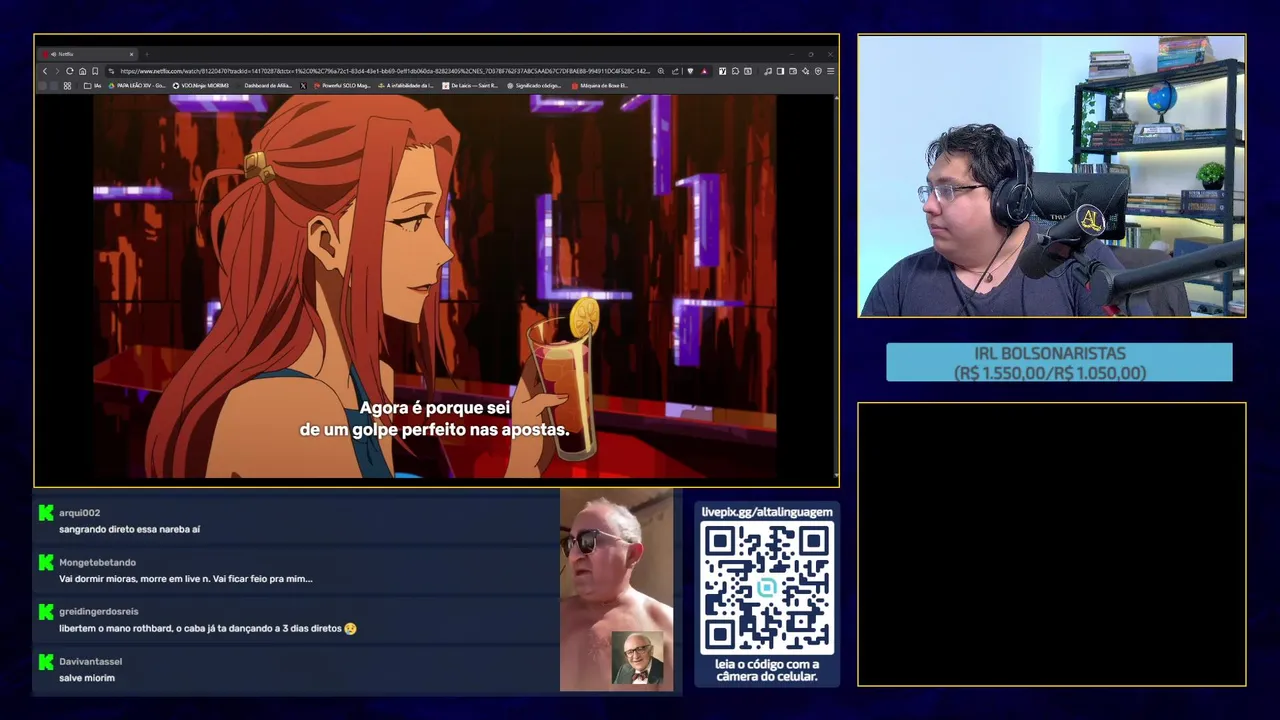Viewport: 1280px width, 720px height.
Task: Open Significado código bookmark
Action: (534, 85)
